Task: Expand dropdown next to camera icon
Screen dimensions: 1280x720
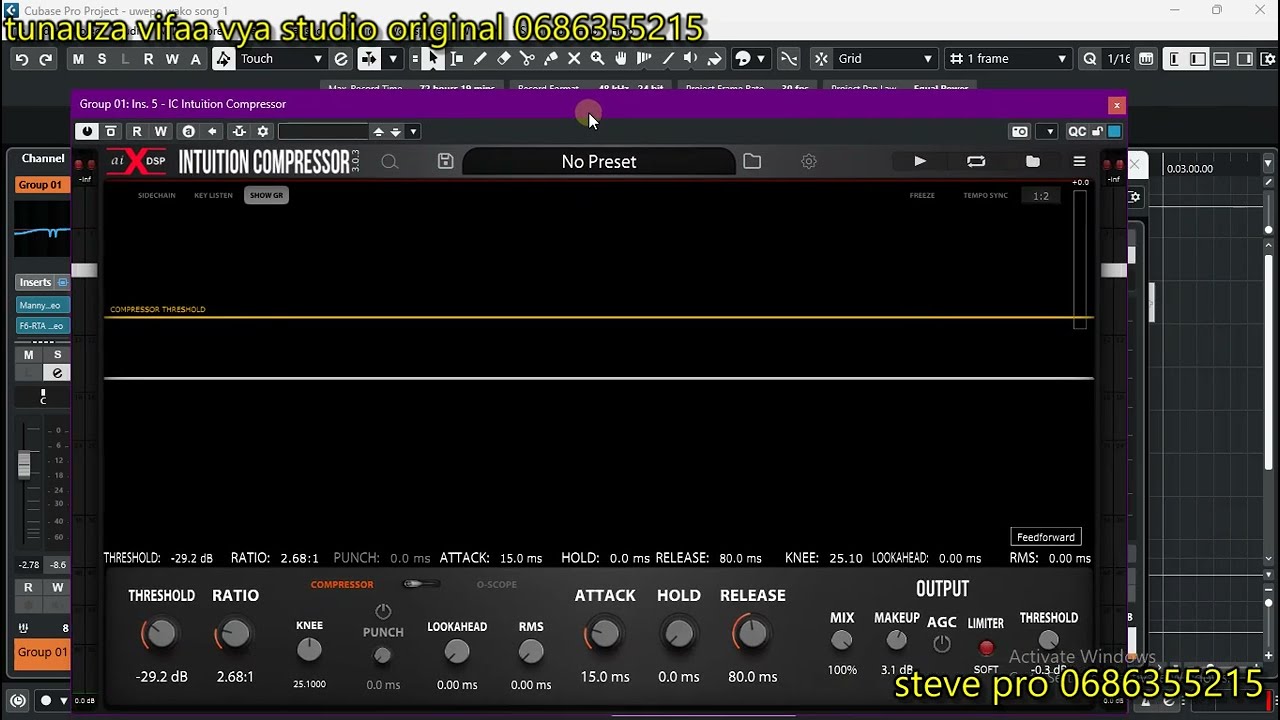Action: 1049,131
